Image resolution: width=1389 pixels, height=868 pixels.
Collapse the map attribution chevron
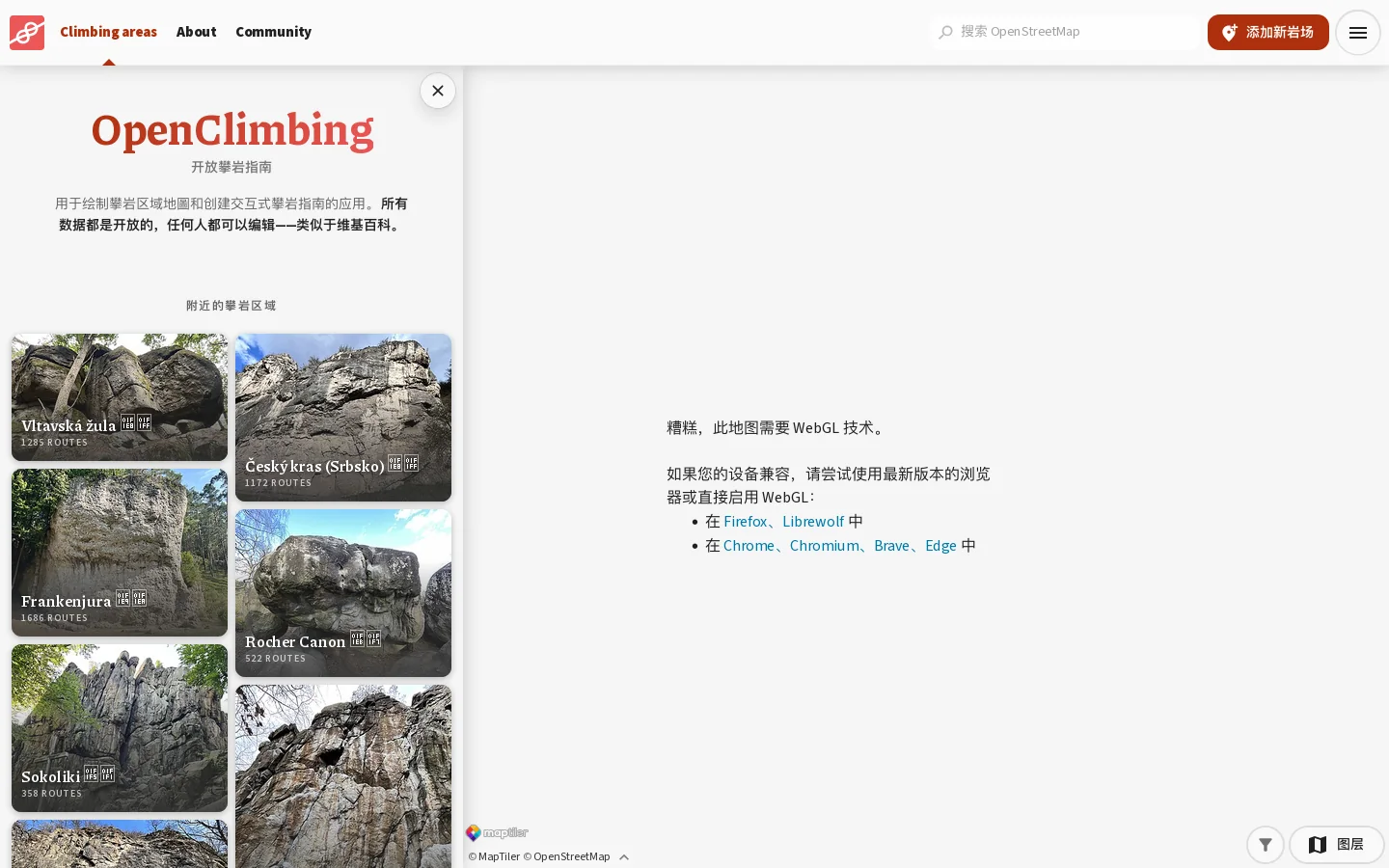point(624,856)
